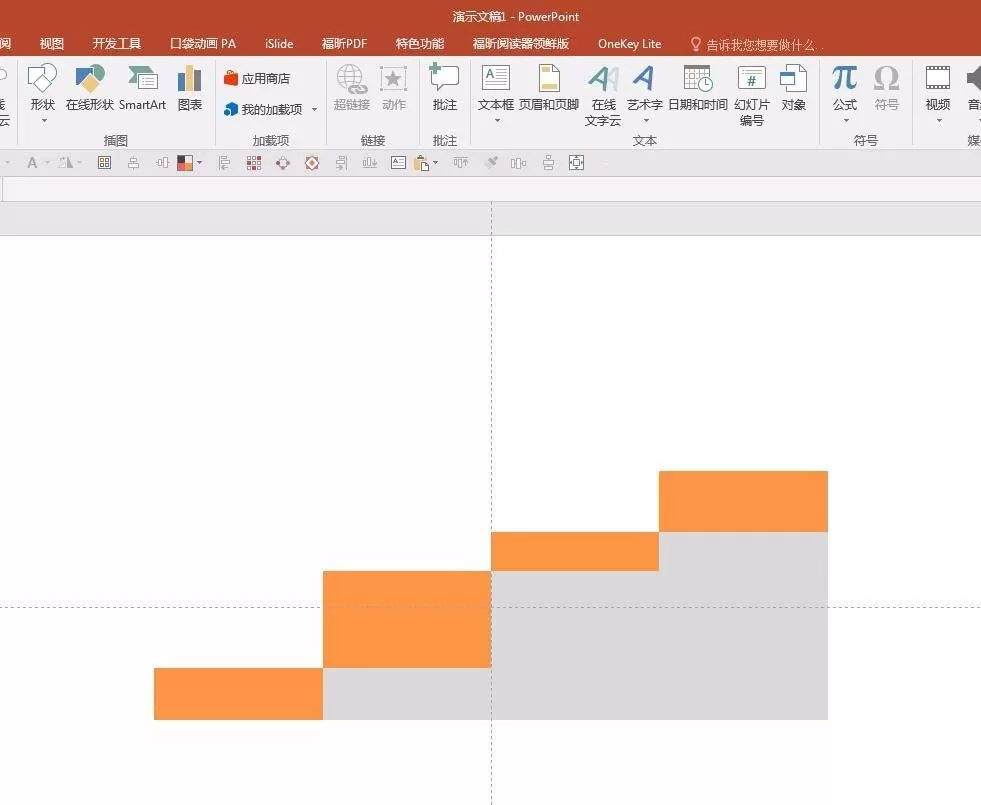Insert a SmartArt graphic
981x805 pixels.
click(142, 88)
